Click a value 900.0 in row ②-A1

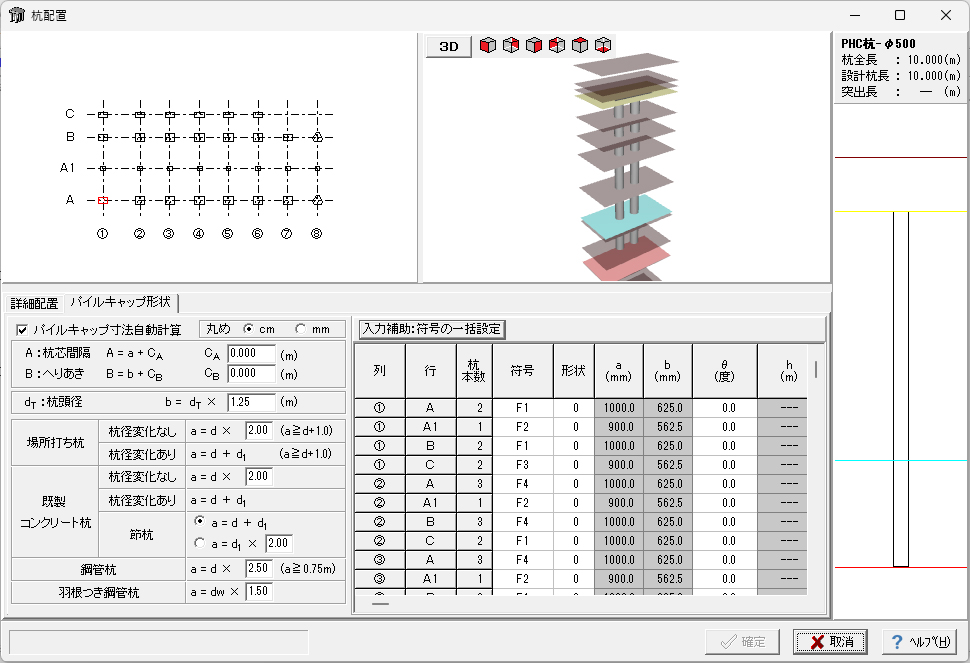point(619,503)
